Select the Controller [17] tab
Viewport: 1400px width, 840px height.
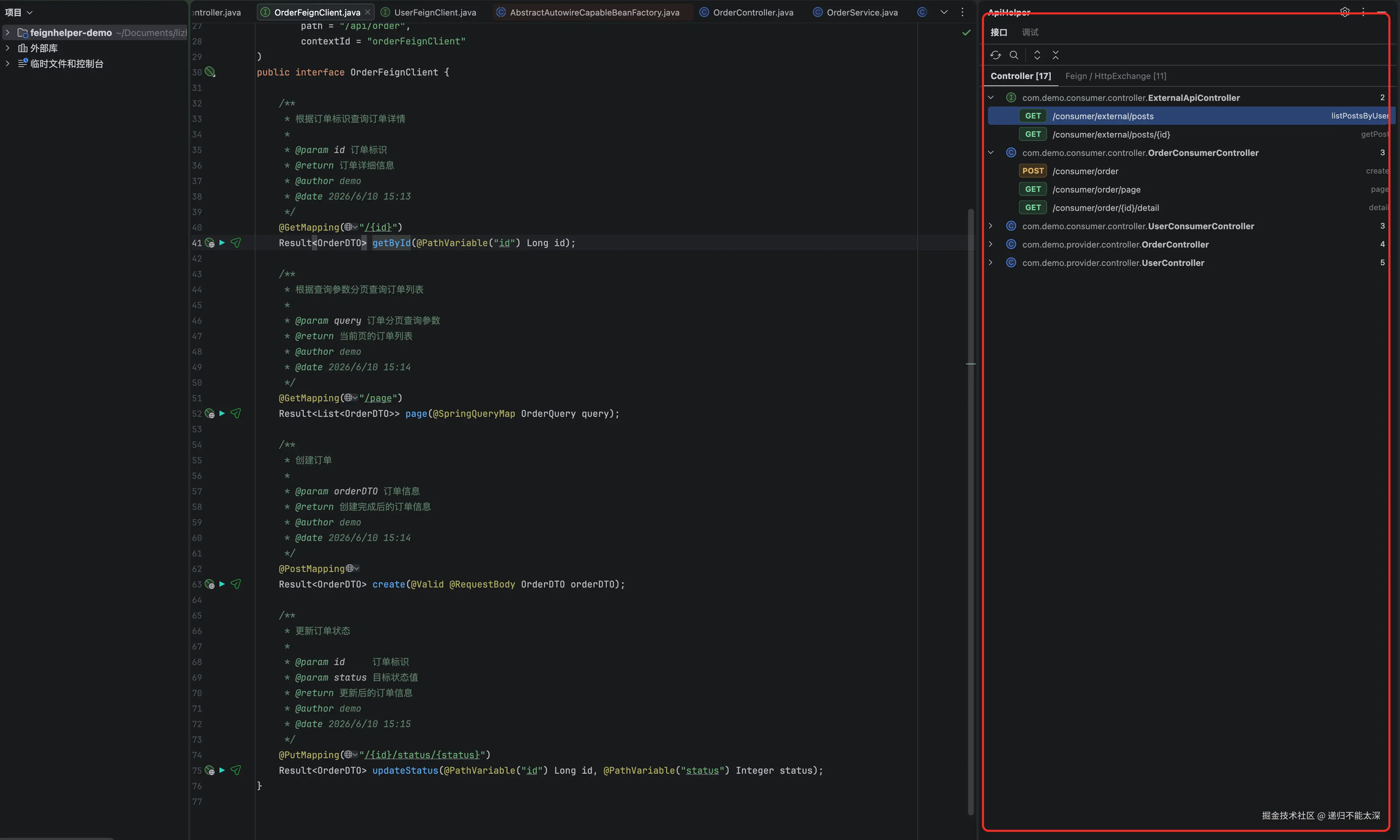[x=1021, y=76]
